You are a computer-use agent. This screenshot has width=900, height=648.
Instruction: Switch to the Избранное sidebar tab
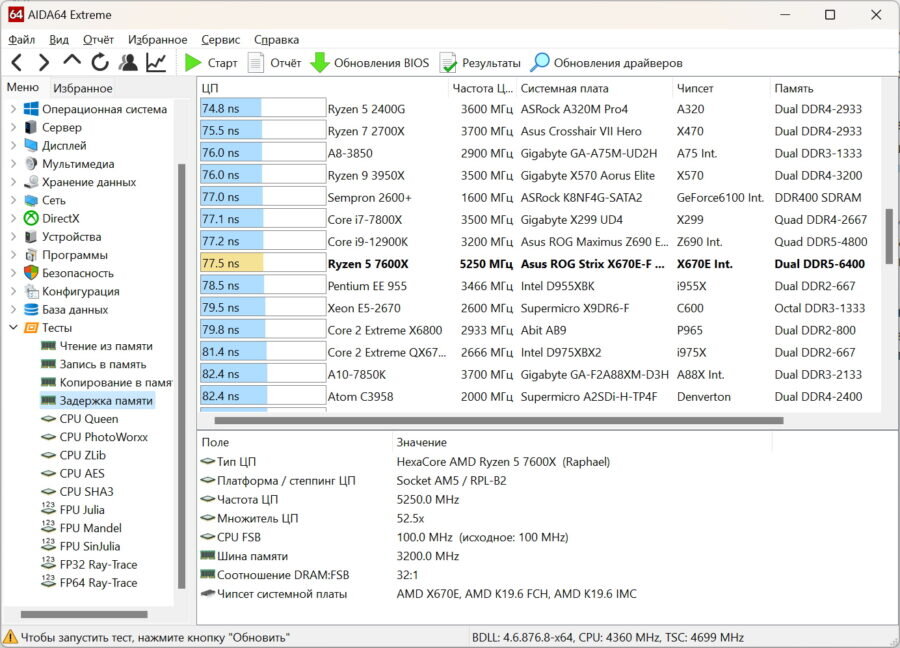[x=83, y=88]
